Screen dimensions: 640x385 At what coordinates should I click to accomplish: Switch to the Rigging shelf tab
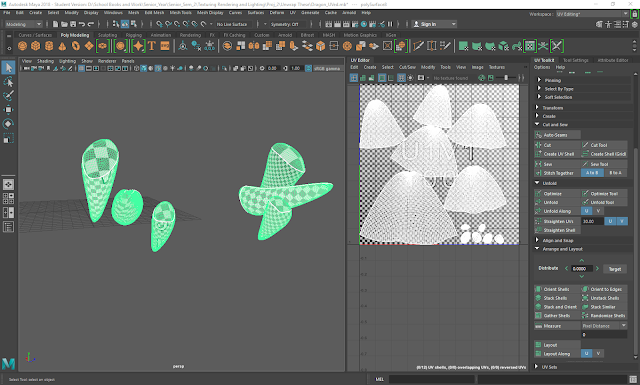tap(133, 35)
